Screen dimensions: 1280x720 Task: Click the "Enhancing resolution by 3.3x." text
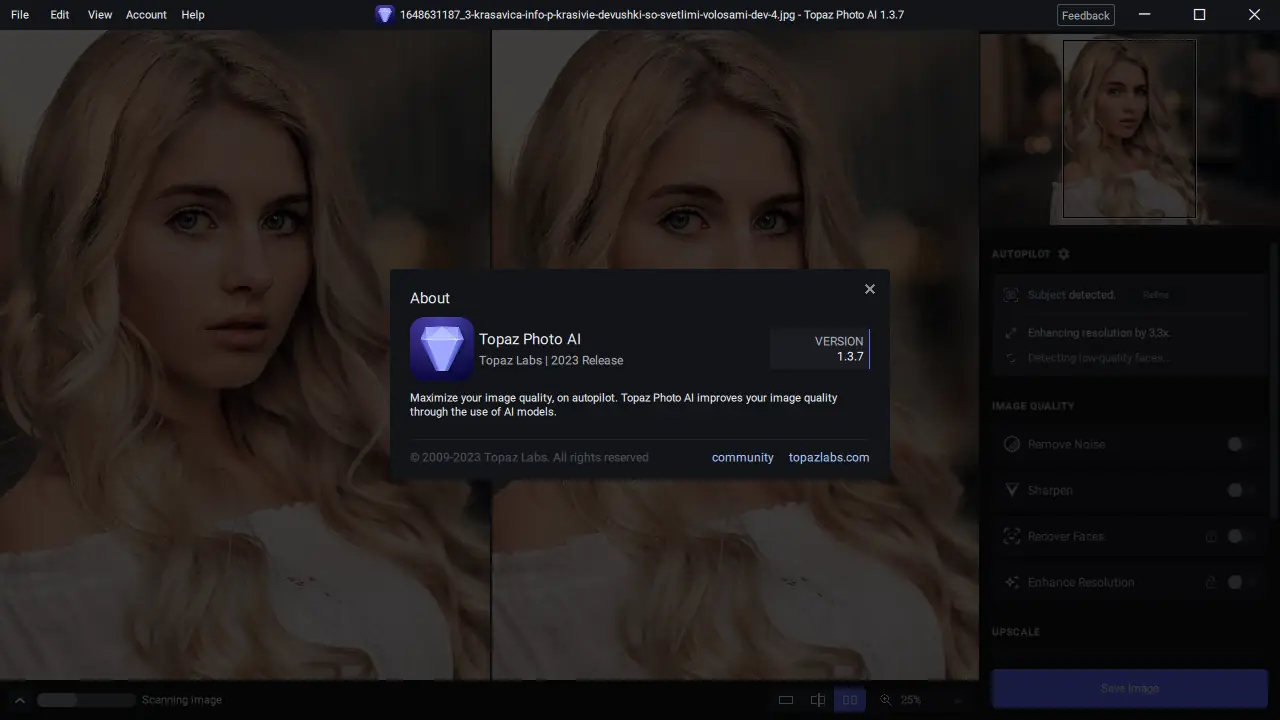point(1099,333)
